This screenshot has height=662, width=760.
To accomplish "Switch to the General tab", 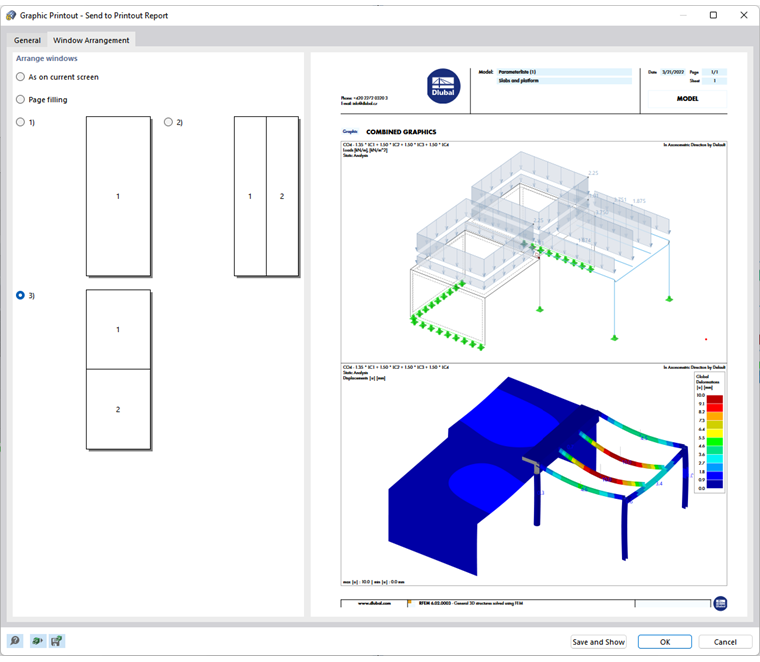I will pos(27,40).
